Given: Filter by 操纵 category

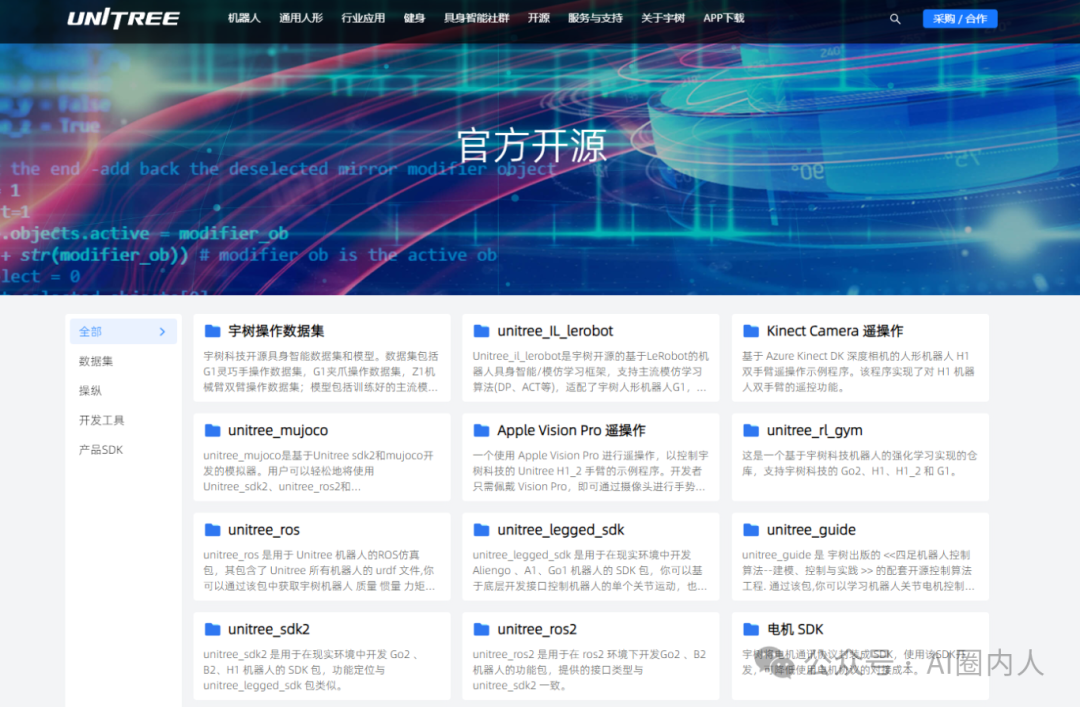Looking at the screenshot, I should 90,391.
